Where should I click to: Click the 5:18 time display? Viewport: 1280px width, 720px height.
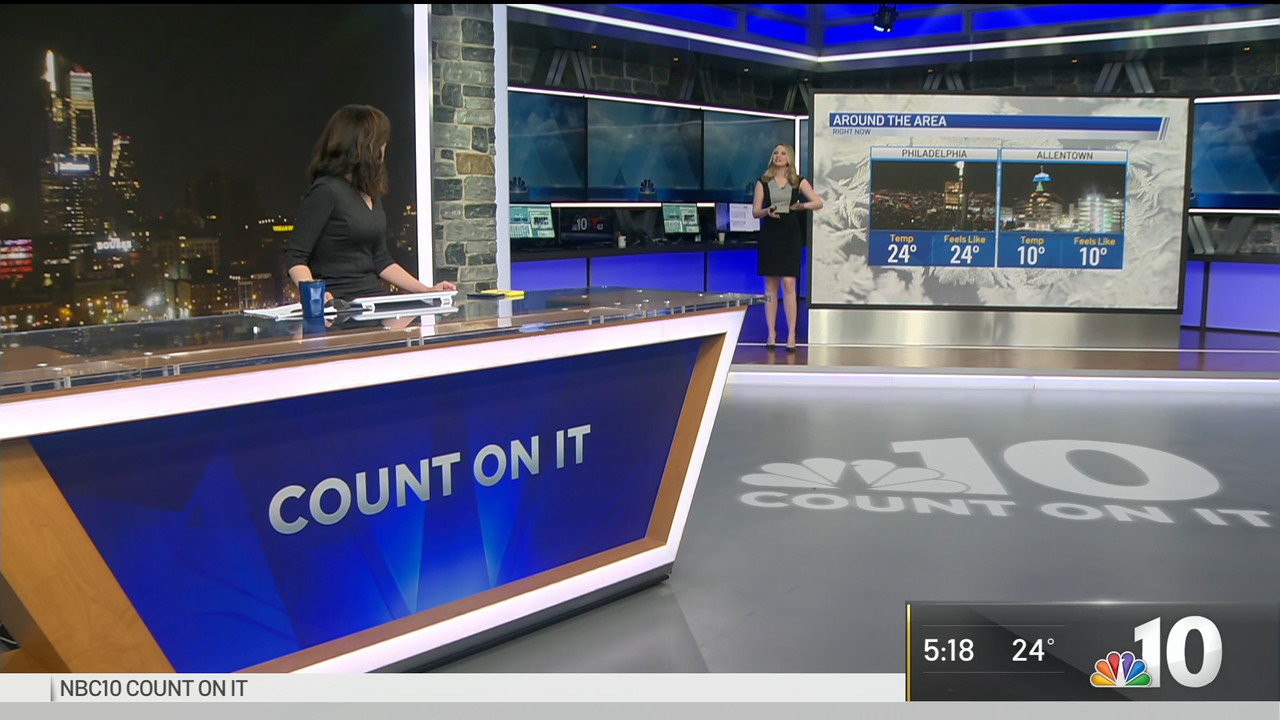[948, 651]
